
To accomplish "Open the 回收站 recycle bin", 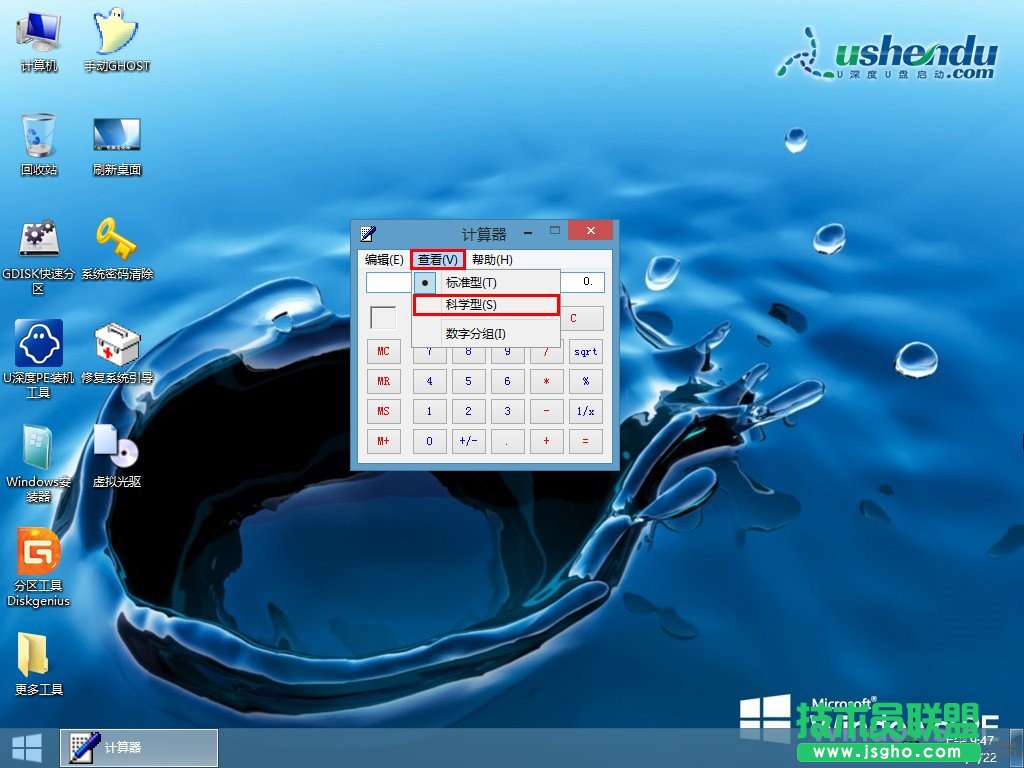I will [x=39, y=137].
